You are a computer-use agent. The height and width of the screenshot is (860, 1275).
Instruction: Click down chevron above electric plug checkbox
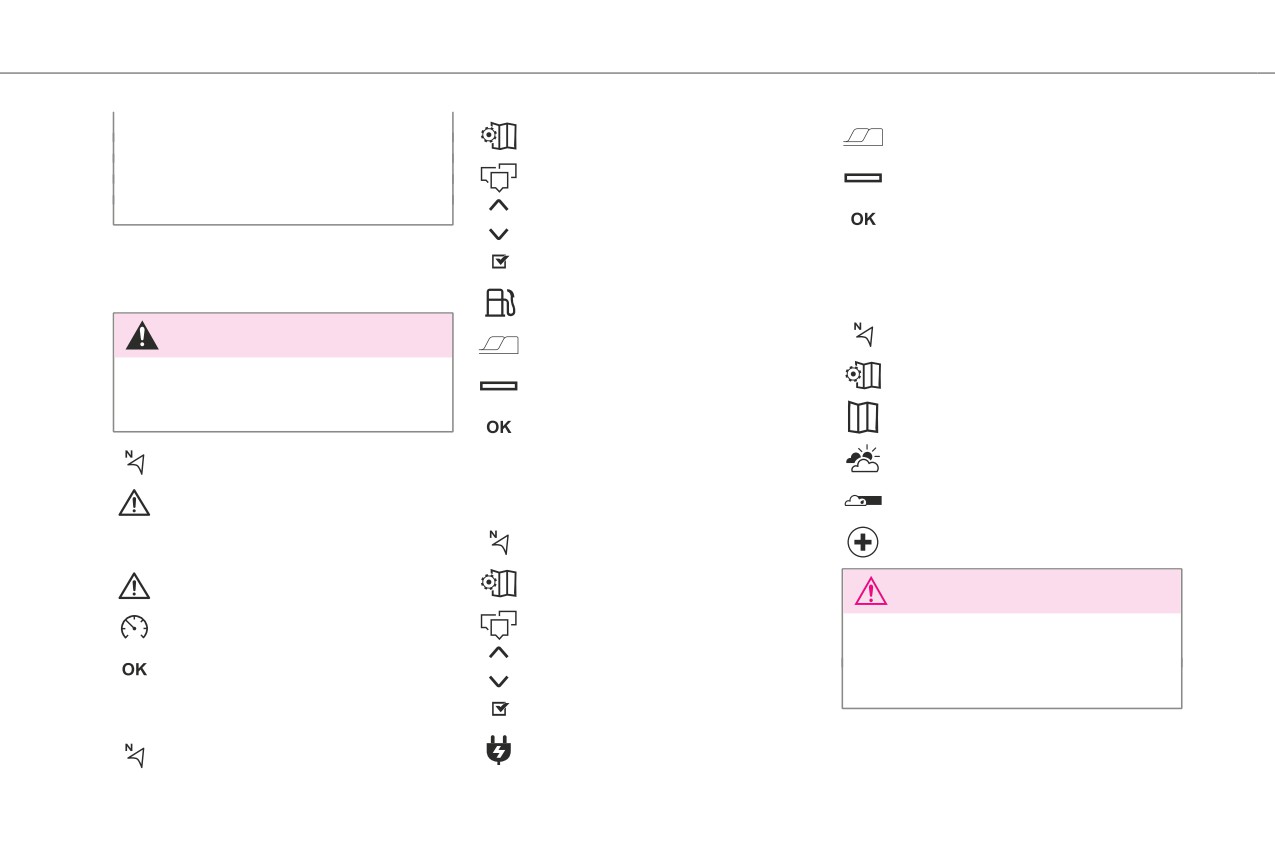pos(499,681)
